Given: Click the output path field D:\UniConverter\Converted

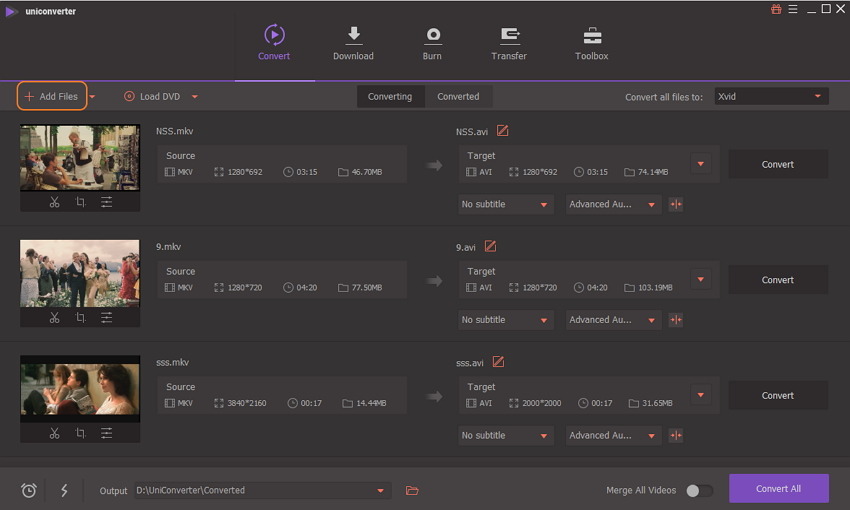Looking at the screenshot, I should coord(262,490).
